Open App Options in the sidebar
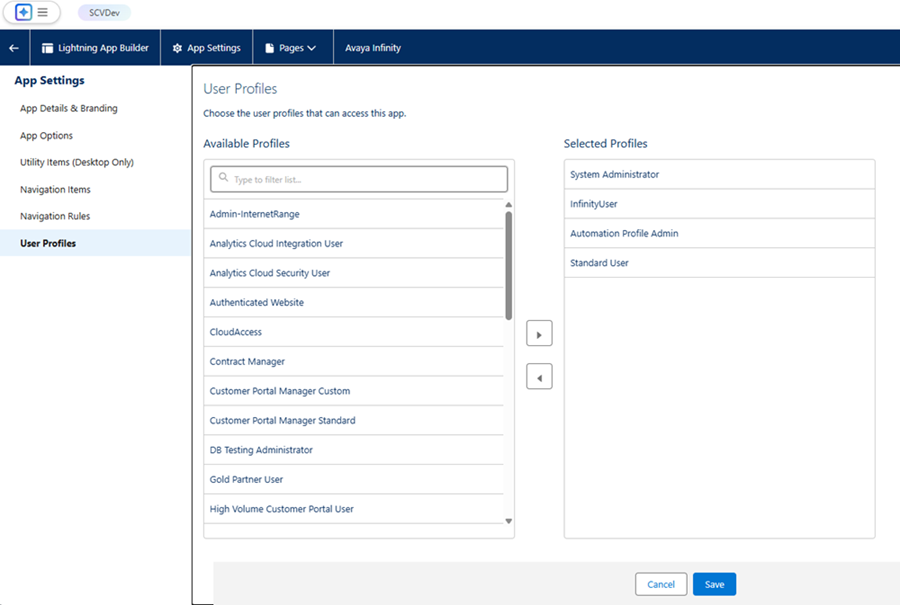Viewport: 900px width, 605px height. tap(46, 135)
